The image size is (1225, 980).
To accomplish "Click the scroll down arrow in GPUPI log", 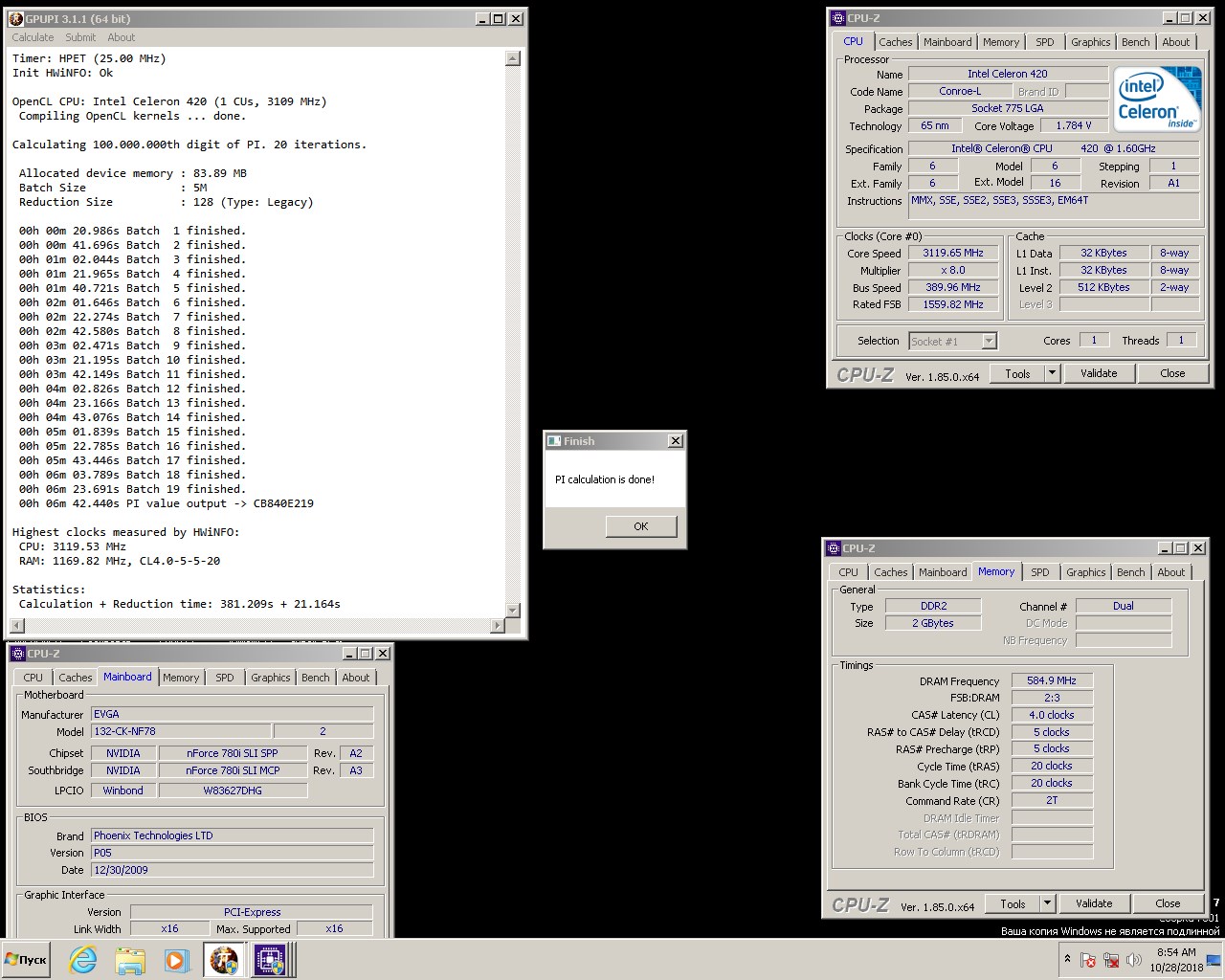I will point(513,611).
